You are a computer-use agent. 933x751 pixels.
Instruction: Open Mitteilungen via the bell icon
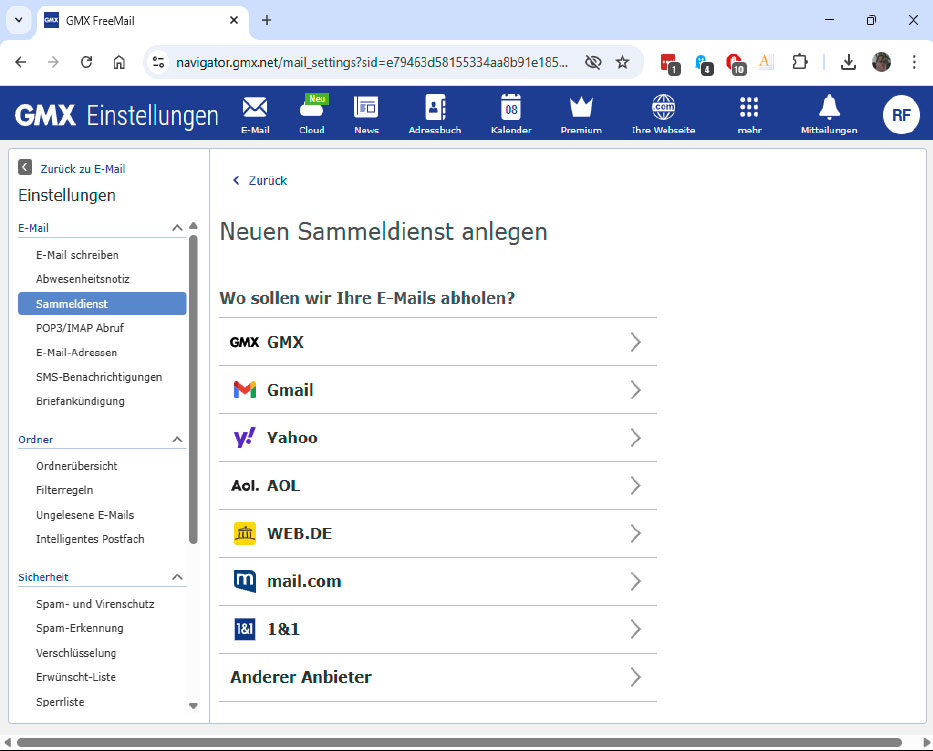[x=828, y=112]
